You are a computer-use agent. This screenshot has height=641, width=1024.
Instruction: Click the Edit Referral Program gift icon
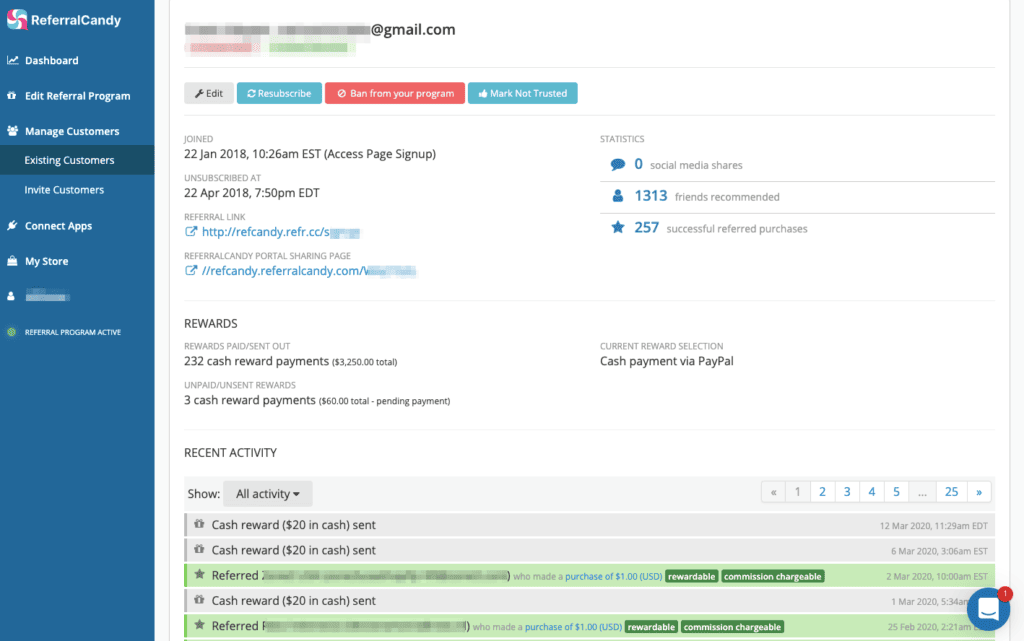[12, 95]
